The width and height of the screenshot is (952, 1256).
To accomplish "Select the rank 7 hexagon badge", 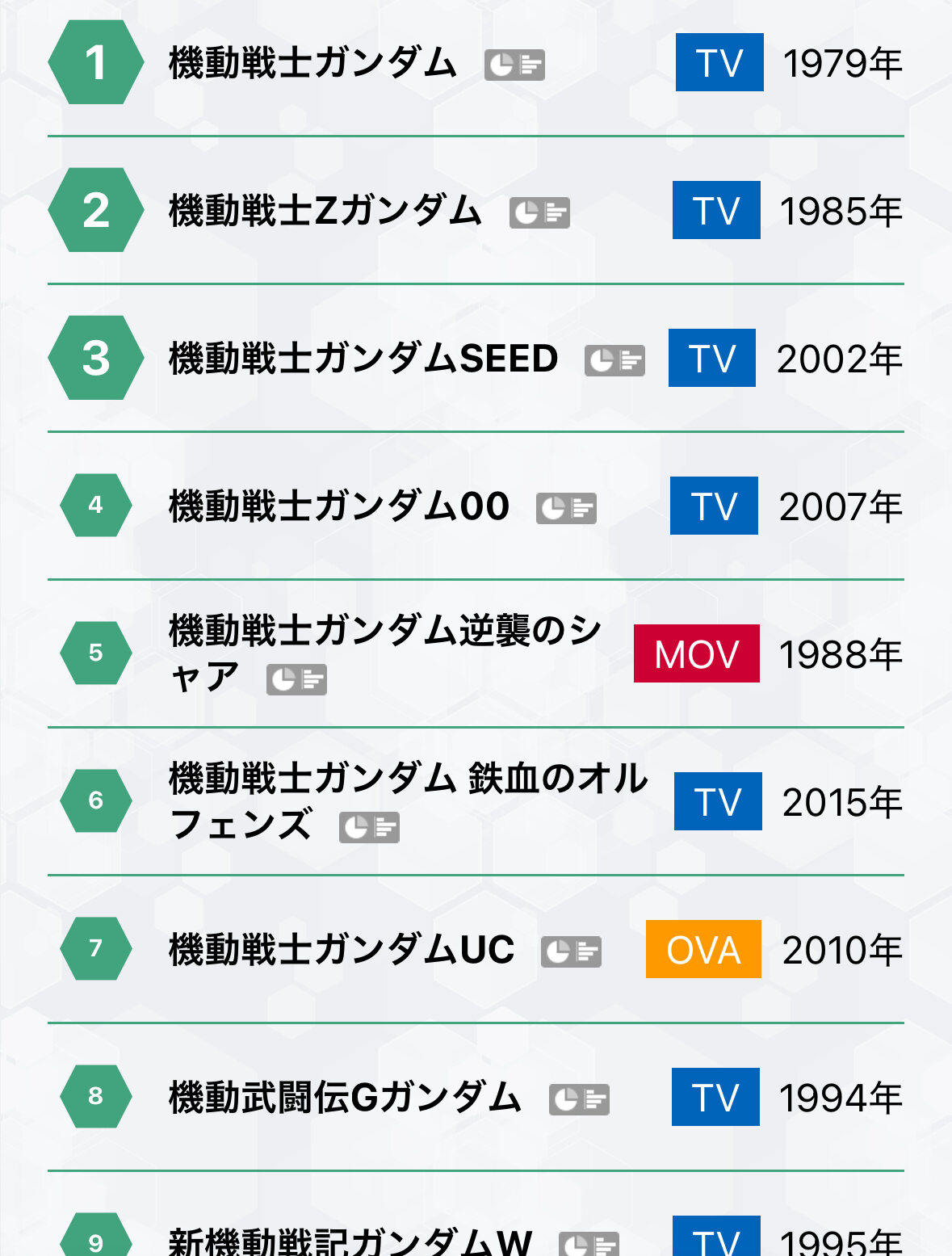I will (x=96, y=948).
